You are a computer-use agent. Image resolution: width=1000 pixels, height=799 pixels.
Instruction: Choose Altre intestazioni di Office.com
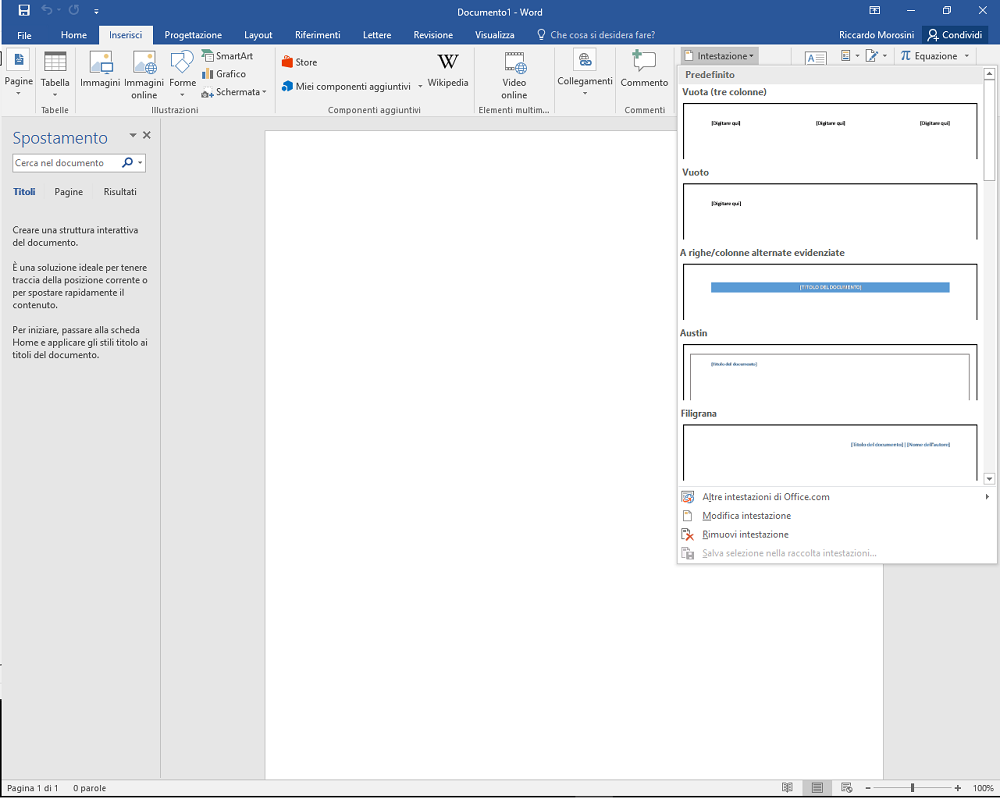836,497
